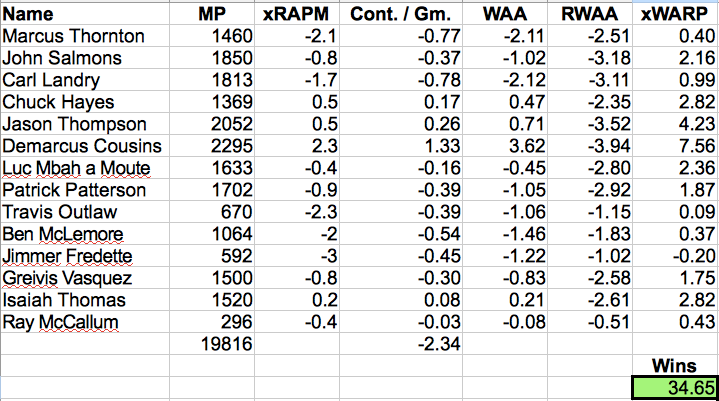Screen dimensions: 719x401
Task: Select Travis Outlaw's xWARP value 0.09
Action: [675, 212]
